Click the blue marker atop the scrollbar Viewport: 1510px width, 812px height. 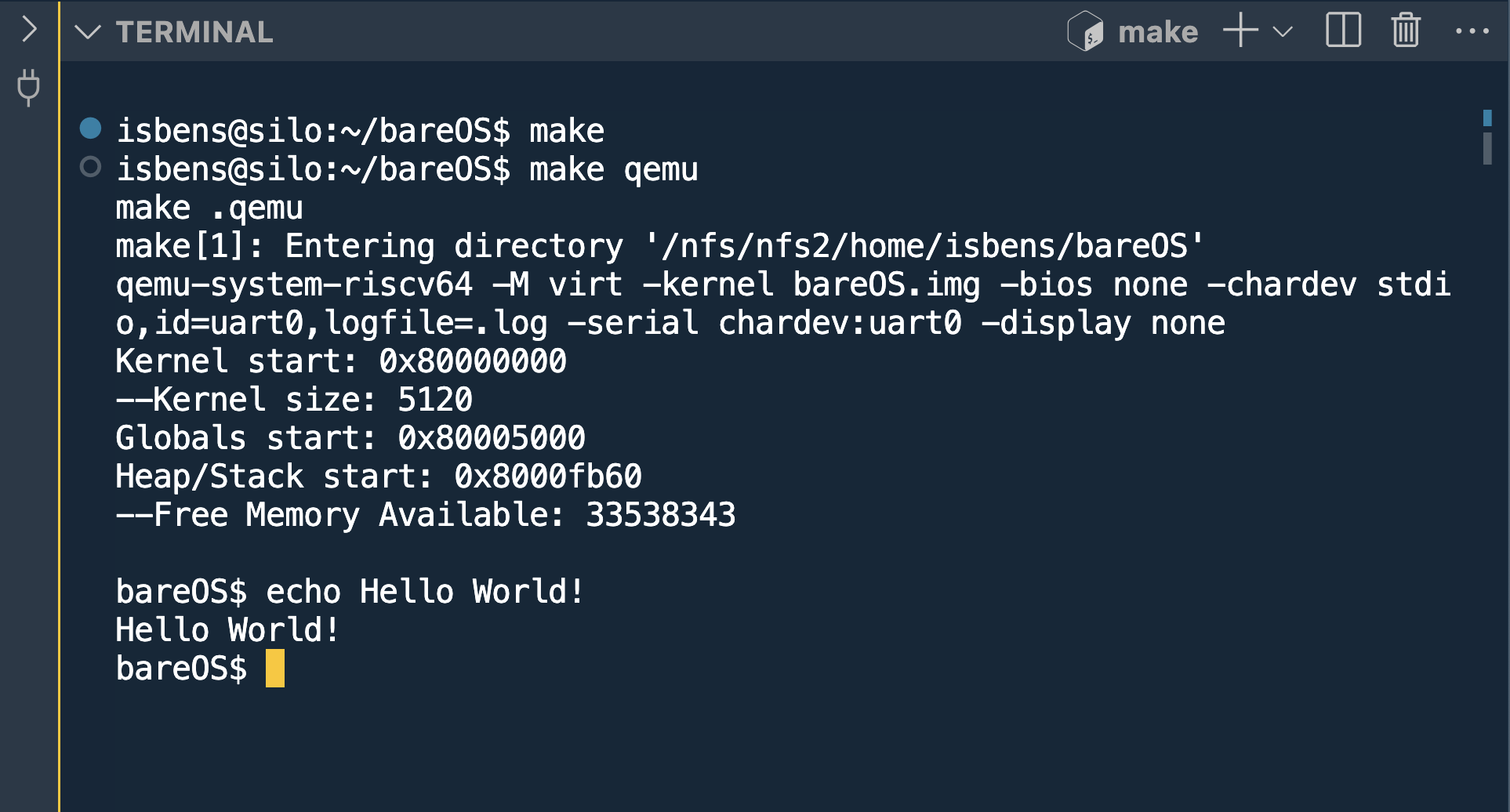1486,118
